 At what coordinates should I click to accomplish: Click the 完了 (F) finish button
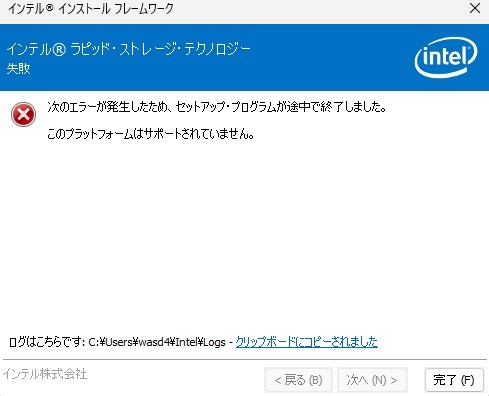tap(454, 380)
